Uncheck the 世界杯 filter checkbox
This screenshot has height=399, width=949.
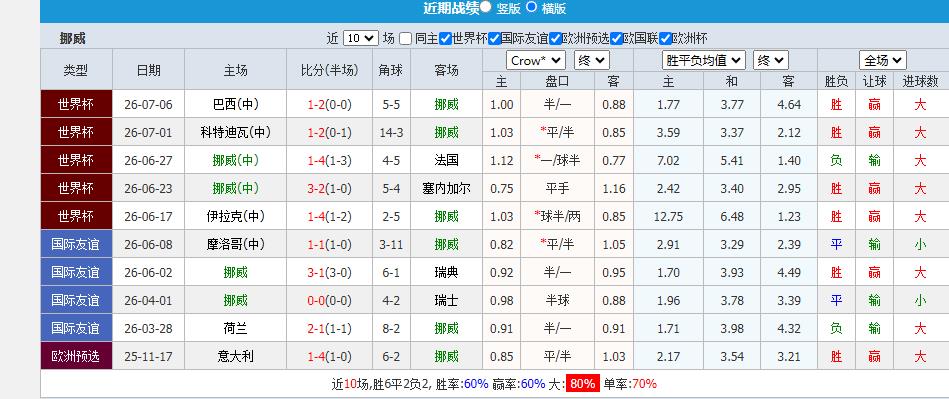pyautogui.click(x=445, y=38)
